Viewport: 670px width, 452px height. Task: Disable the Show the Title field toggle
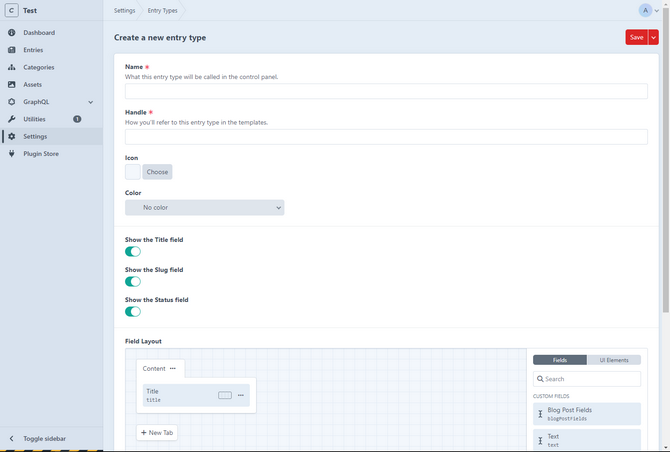pyautogui.click(x=133, y=252)
